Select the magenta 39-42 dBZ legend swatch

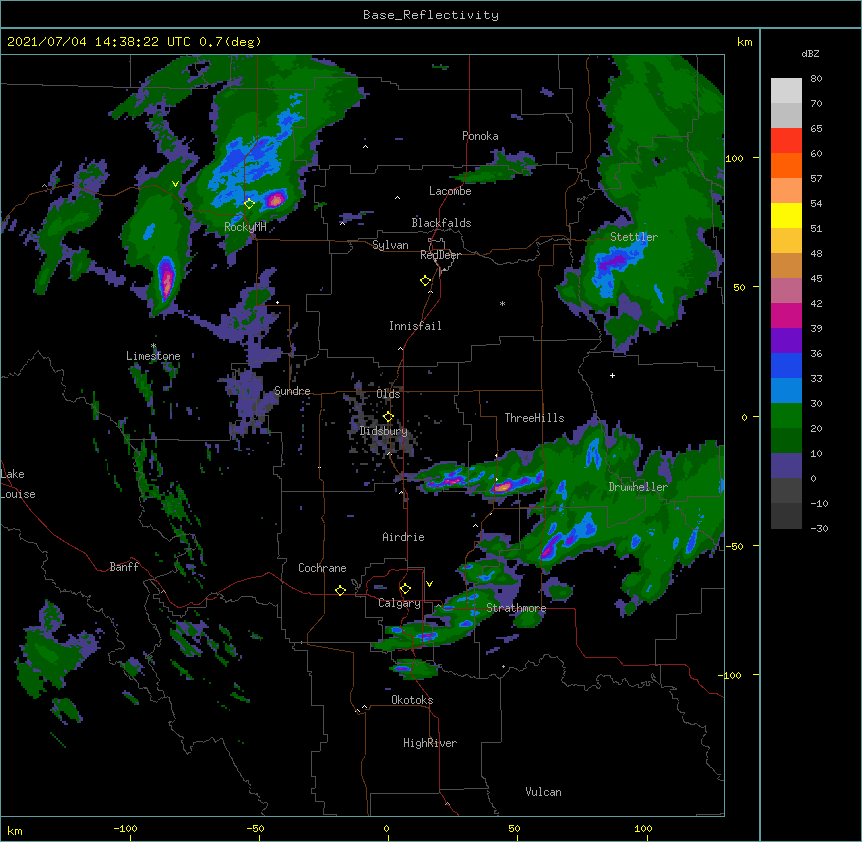(x=786, y=316)
